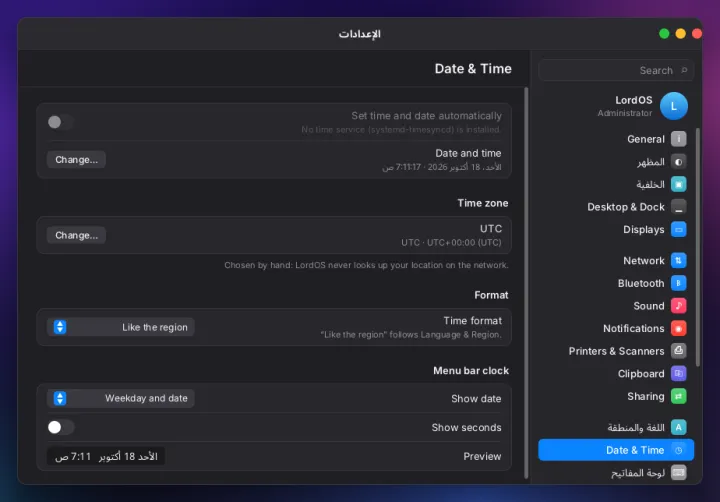
Task: Click the "Chosen by hand" note text
Action: click(x=366, y=265)
